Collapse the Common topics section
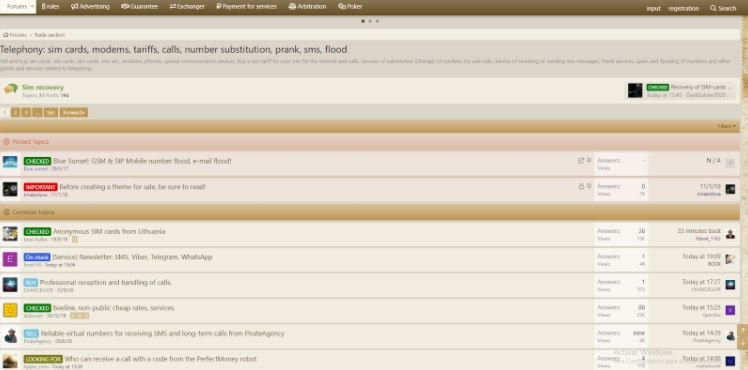The height and width of the screenshot is (370, 748). pos(7,212)
